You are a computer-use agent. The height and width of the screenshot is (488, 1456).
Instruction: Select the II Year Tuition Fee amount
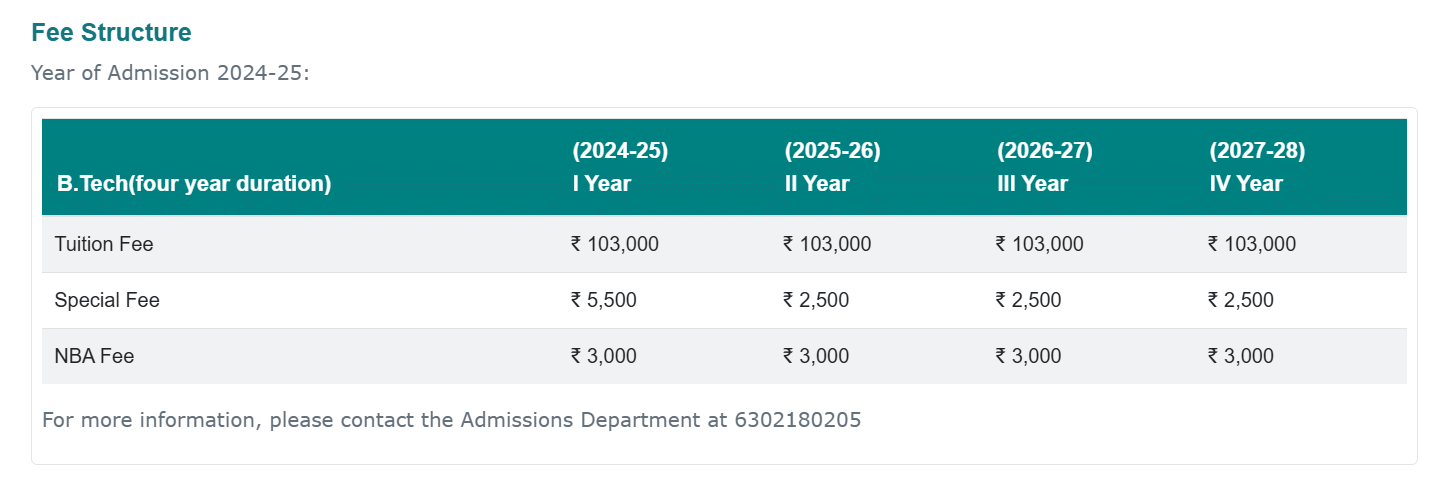tap(827, 244)
